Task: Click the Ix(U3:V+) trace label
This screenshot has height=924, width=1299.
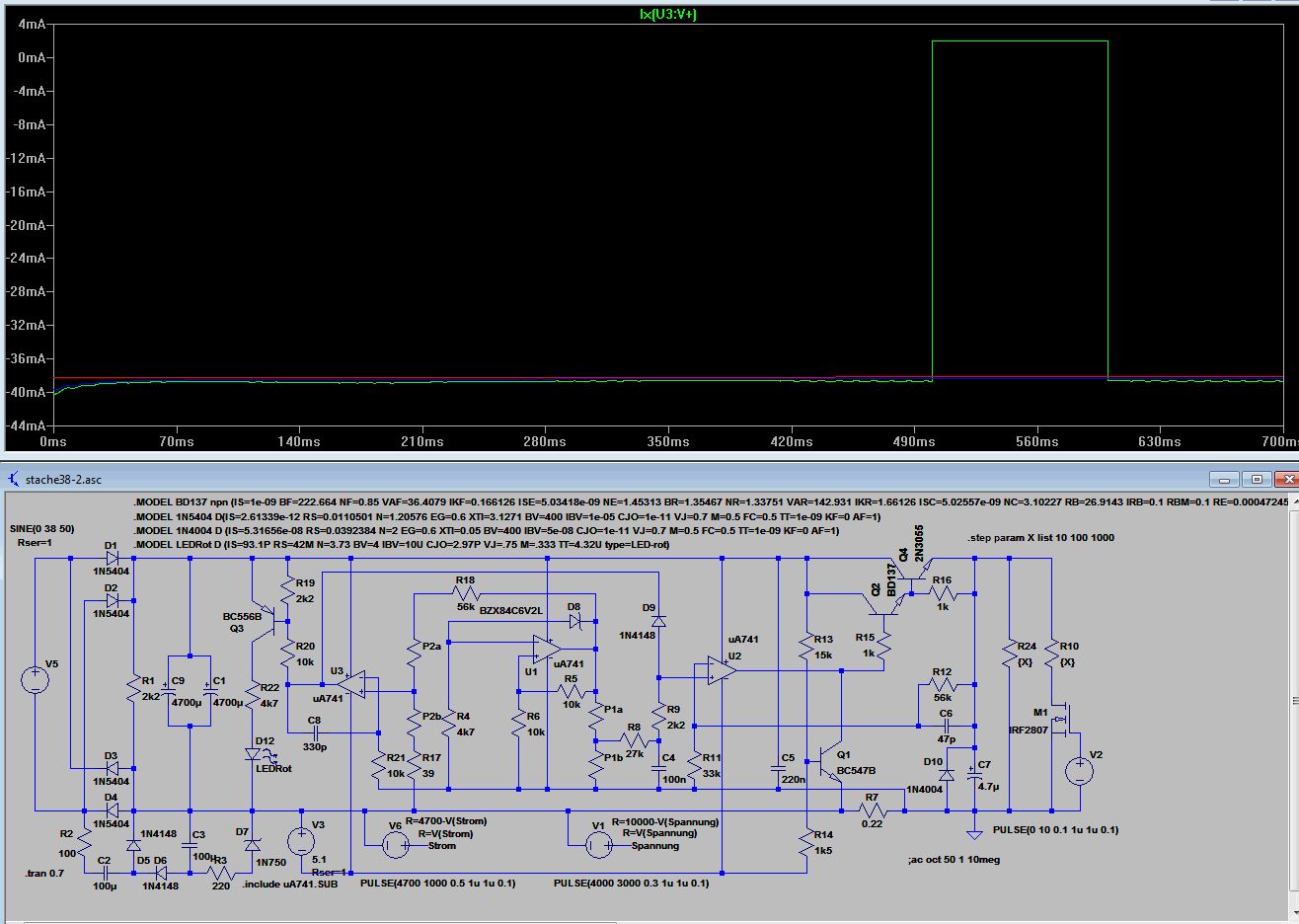Action: coord(669,14)
